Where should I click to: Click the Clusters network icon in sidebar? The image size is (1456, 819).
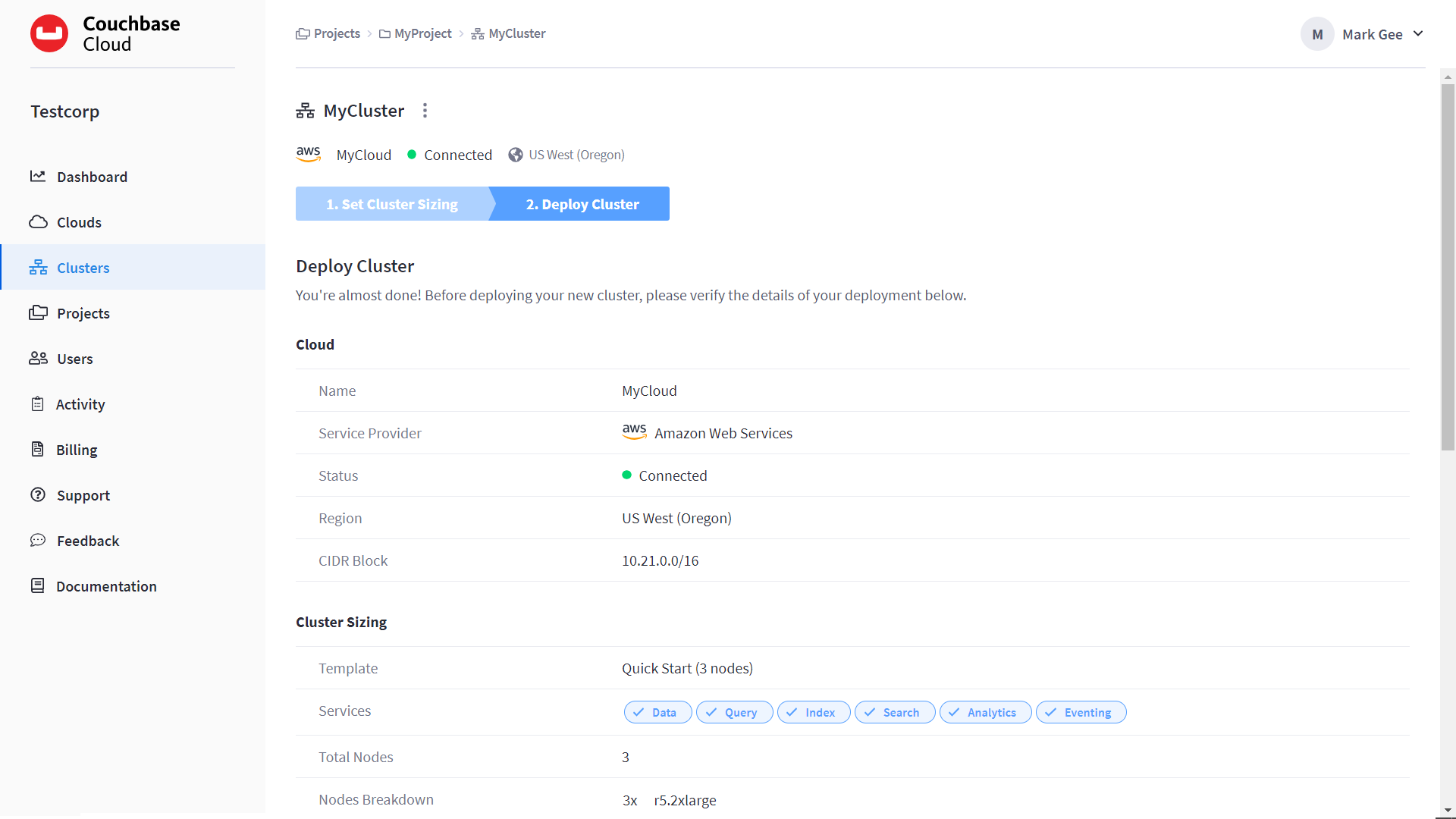click(x=39, y=267)
